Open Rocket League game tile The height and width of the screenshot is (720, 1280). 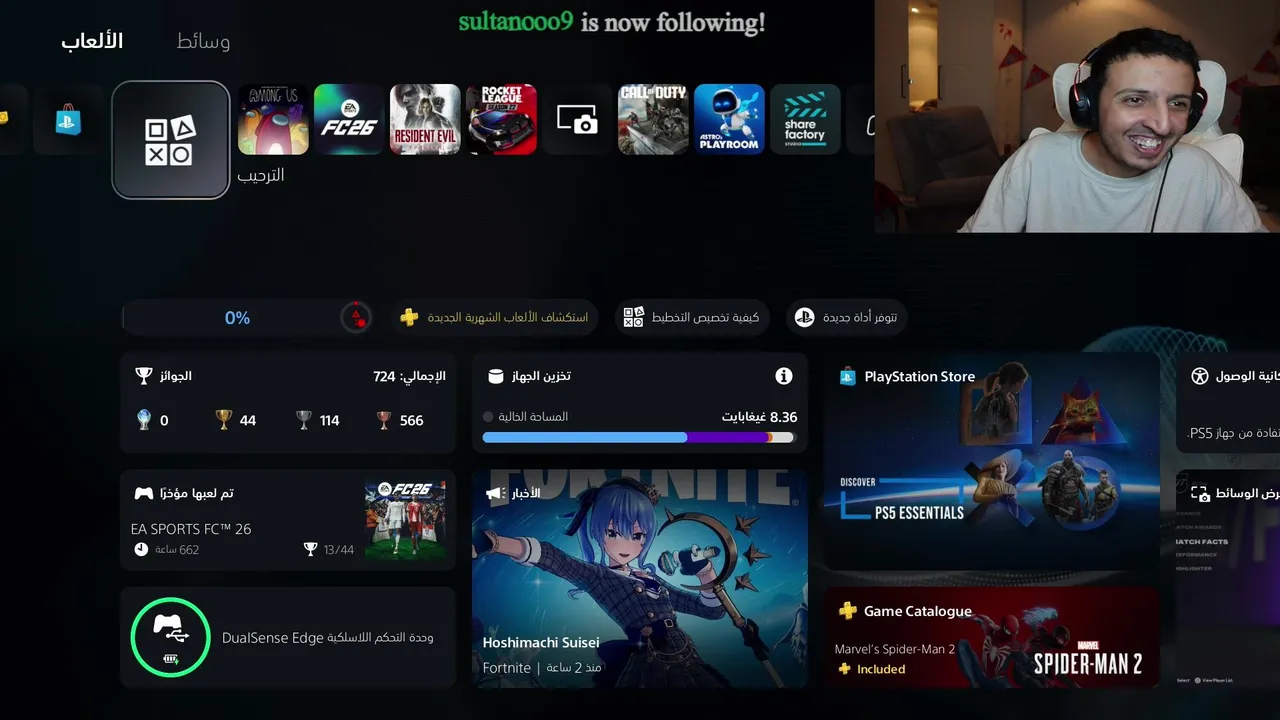(502, 119)
